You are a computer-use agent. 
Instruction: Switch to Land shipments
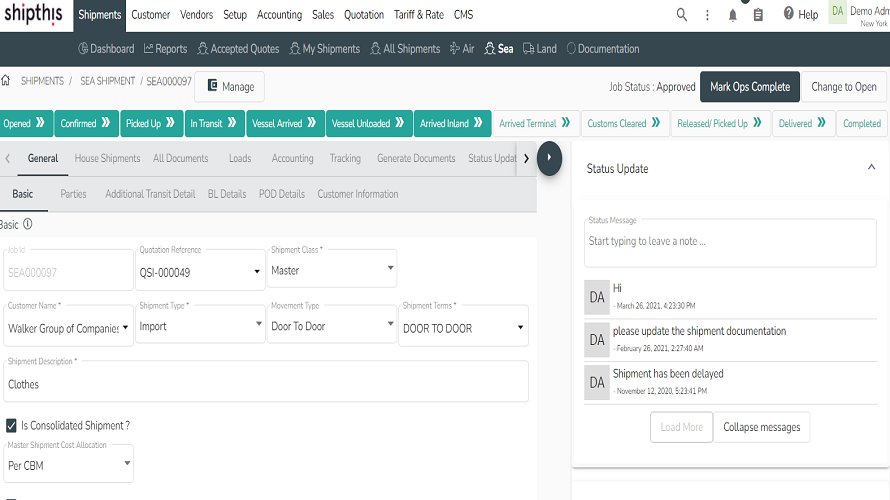point(540,49)
